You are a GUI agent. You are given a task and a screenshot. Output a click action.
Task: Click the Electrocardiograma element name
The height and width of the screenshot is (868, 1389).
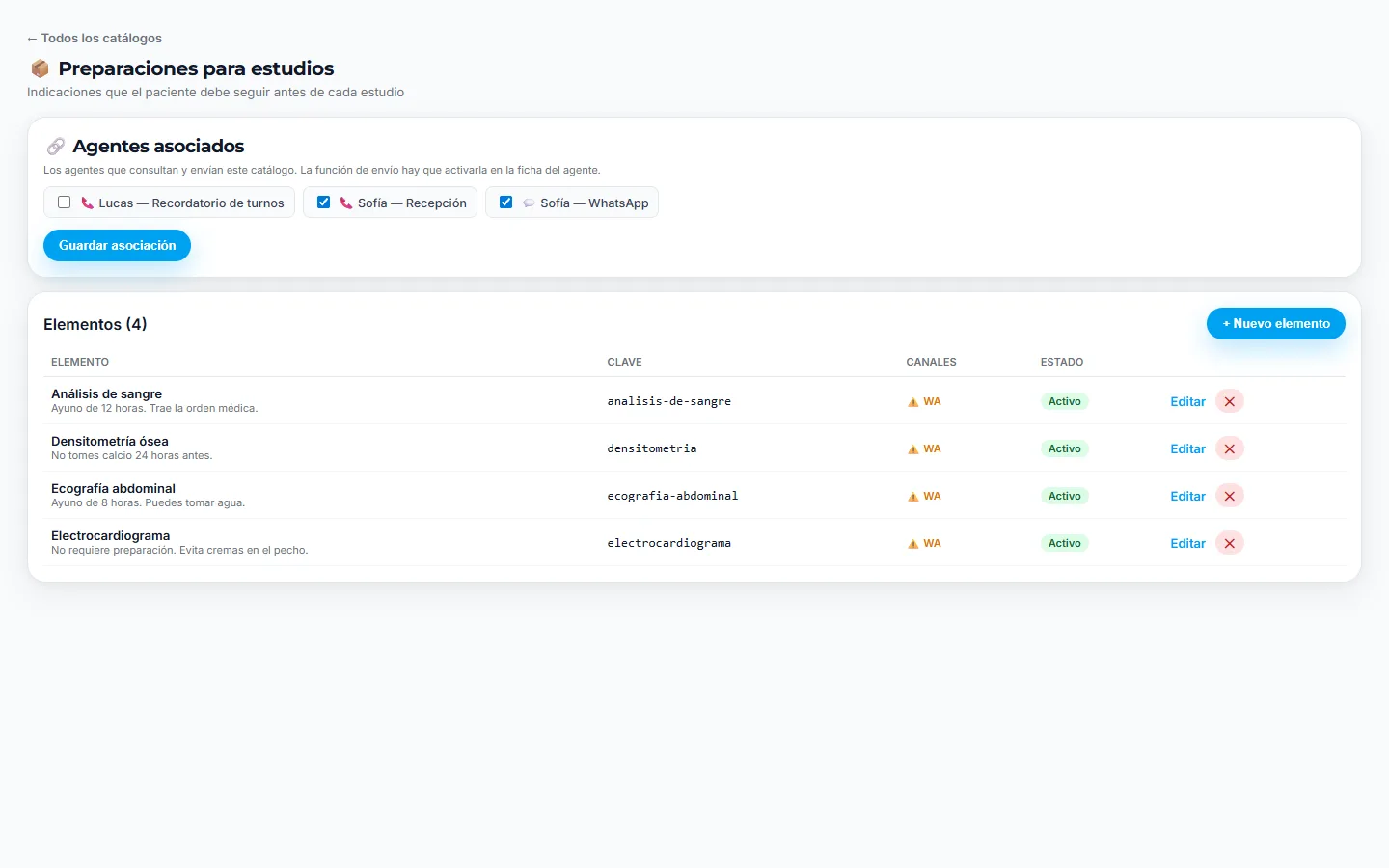click(x=110, y=535)
